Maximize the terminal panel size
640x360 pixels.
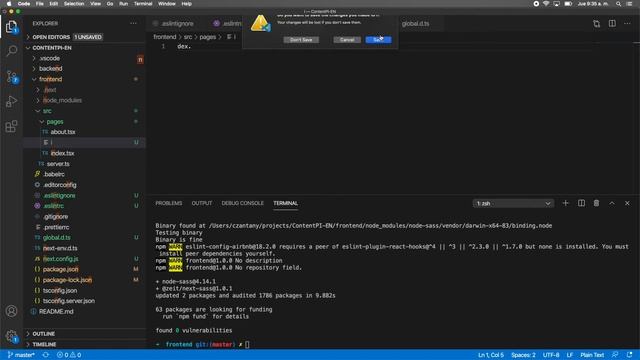point(612,203)
